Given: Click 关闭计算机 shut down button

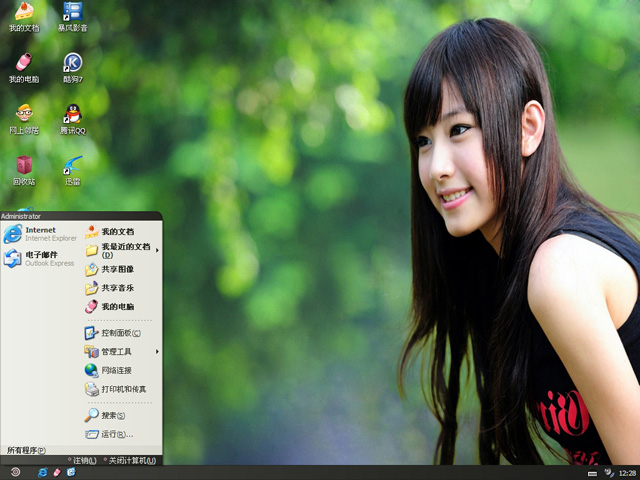Looking at the screenshot, I should (129, 460).
